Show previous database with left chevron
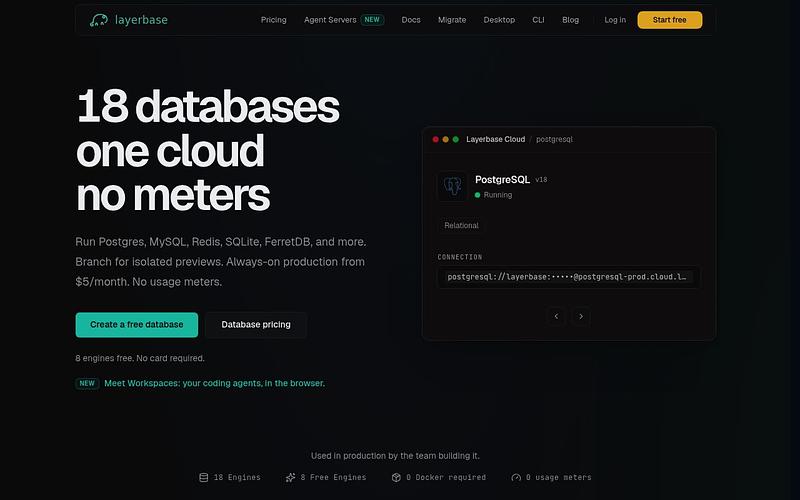800x500 pixels. click(x=556, y=316)
